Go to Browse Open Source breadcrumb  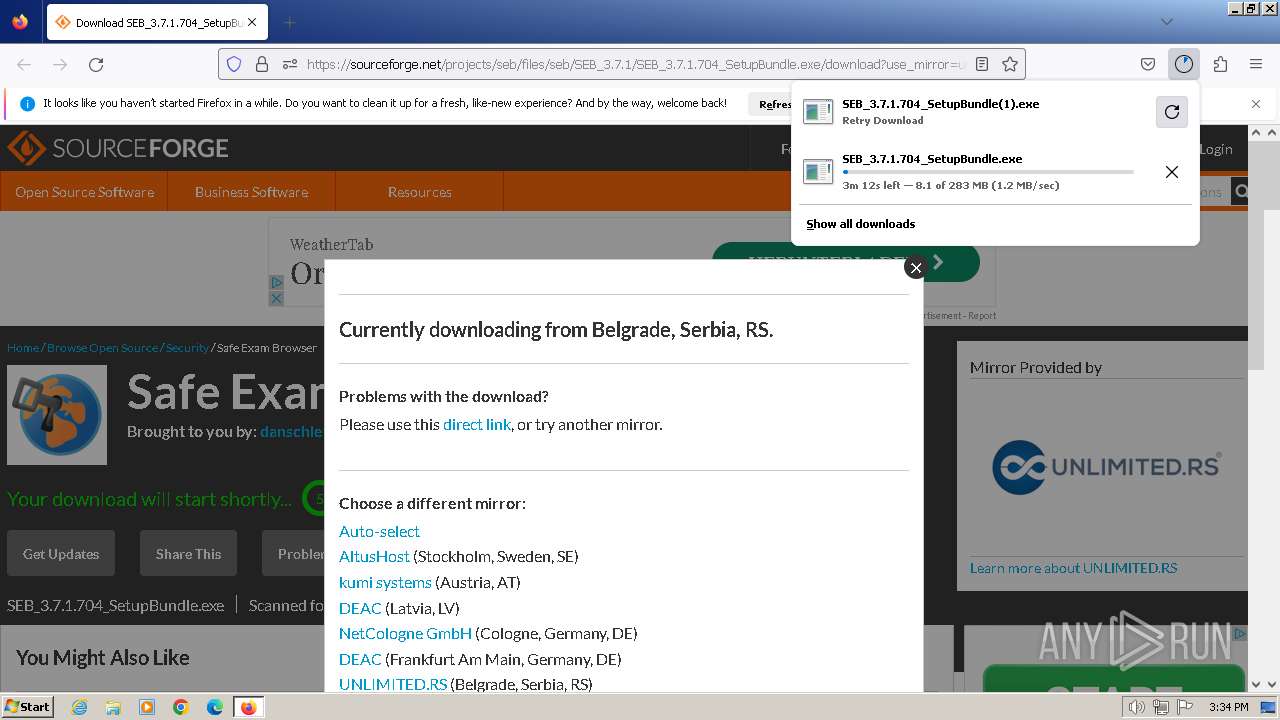(x=102, y=348)
